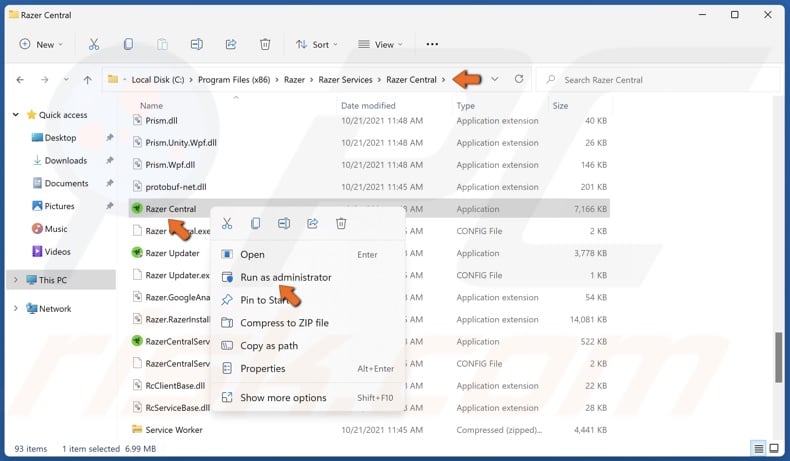
Task: Click the Delete trash icon in the toolbar
Action: [x=265, y=44]
